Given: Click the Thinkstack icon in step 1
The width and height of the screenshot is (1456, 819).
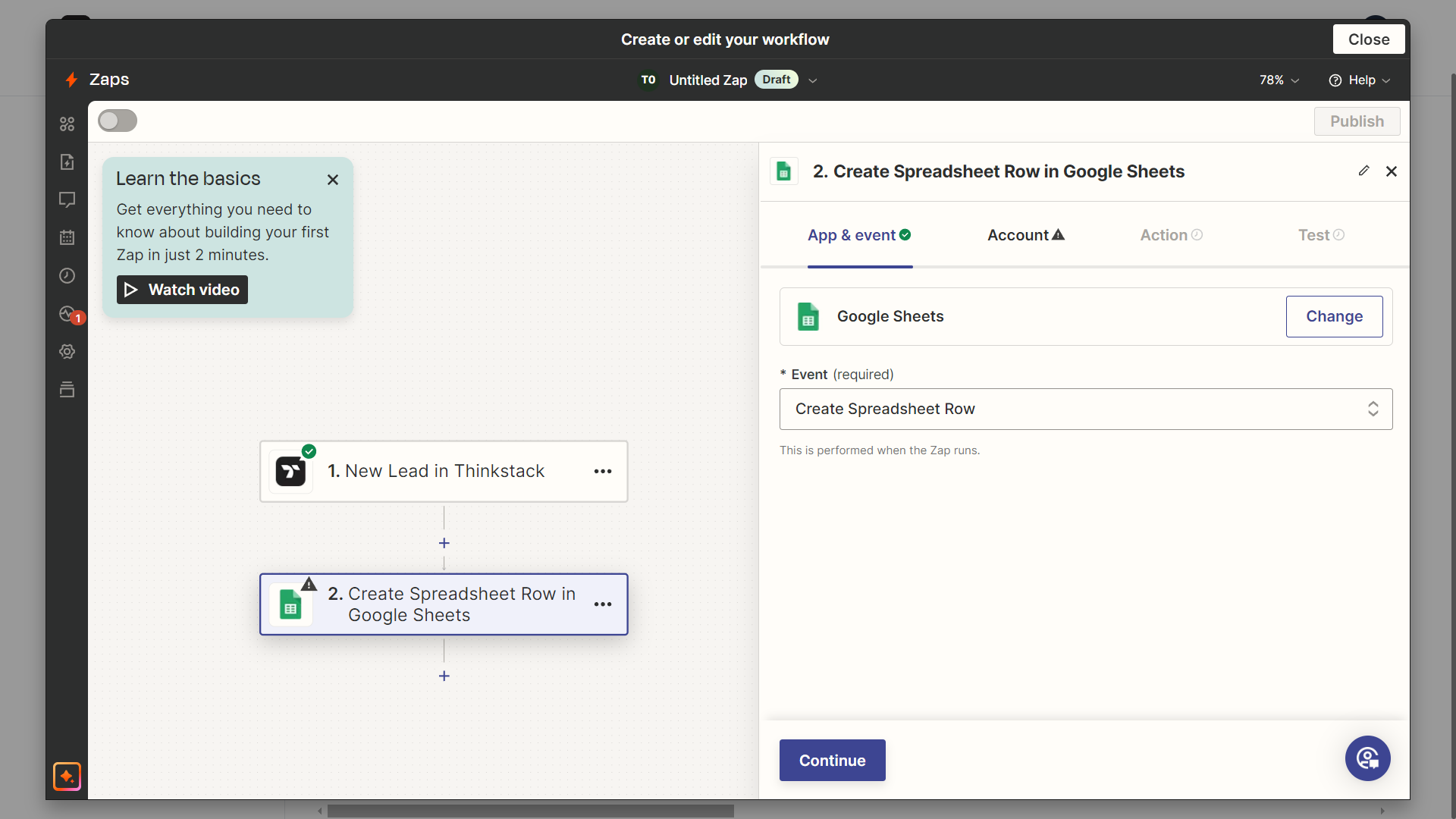Looking at the screenshot, I should [x=291, y=470].
